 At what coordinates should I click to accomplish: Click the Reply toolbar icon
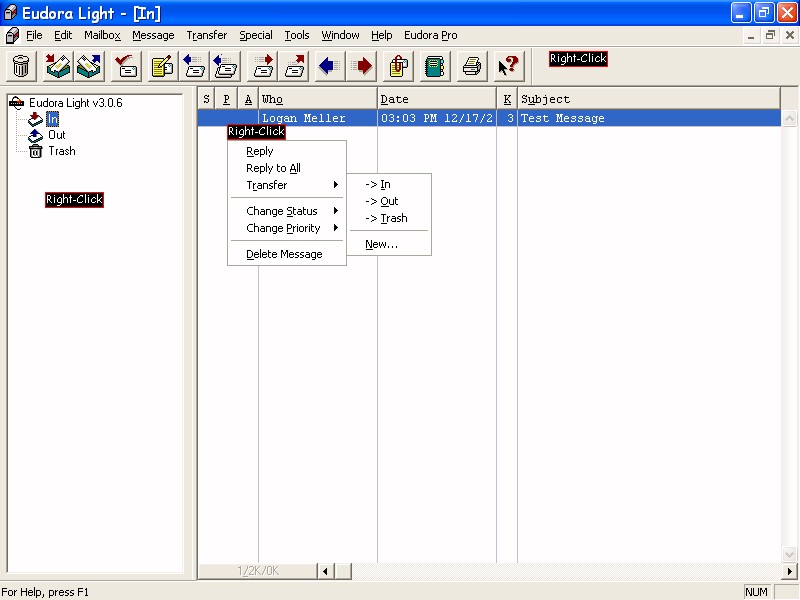click(193, 66)
